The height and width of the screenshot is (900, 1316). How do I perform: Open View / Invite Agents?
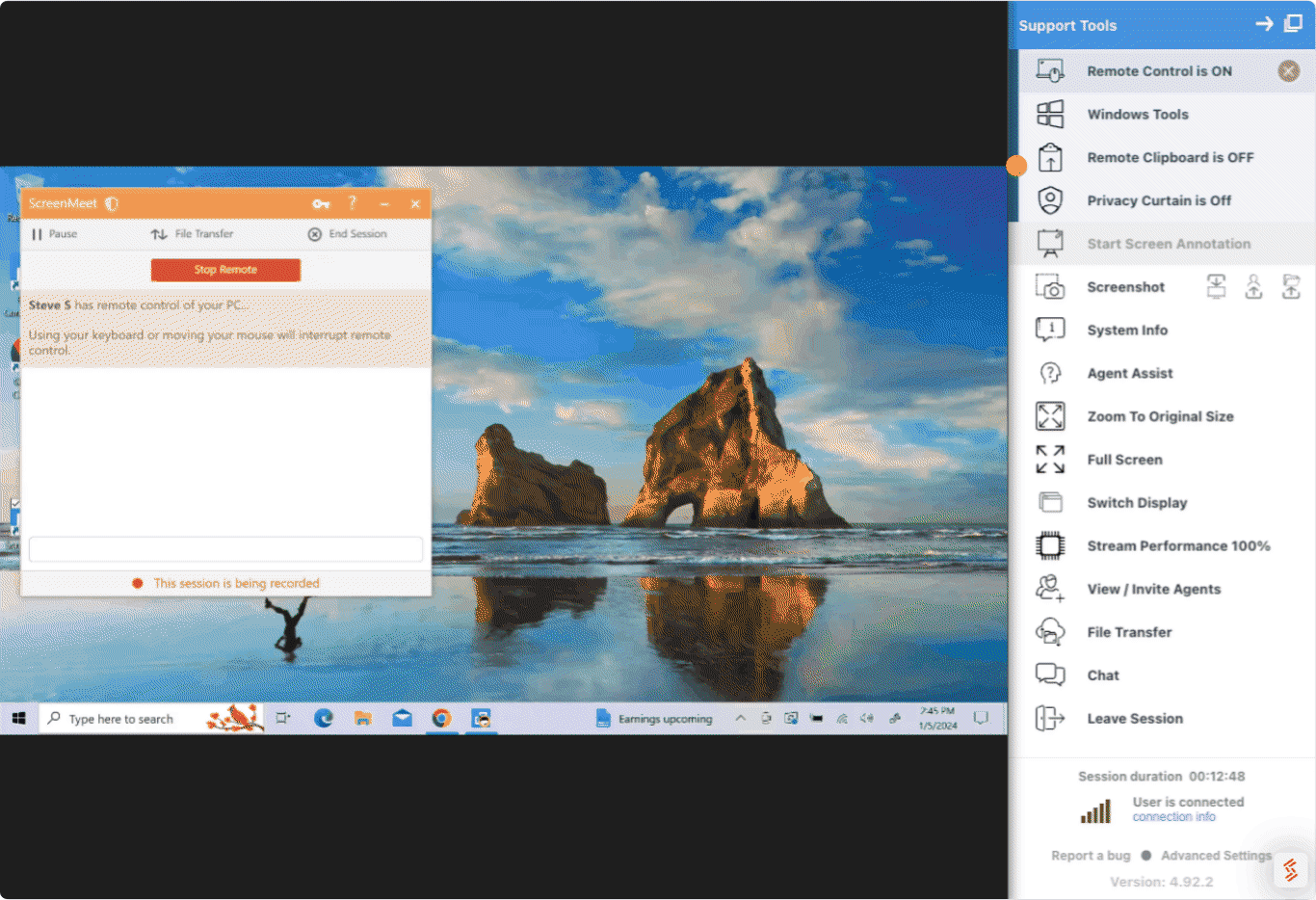point(1153,589)
